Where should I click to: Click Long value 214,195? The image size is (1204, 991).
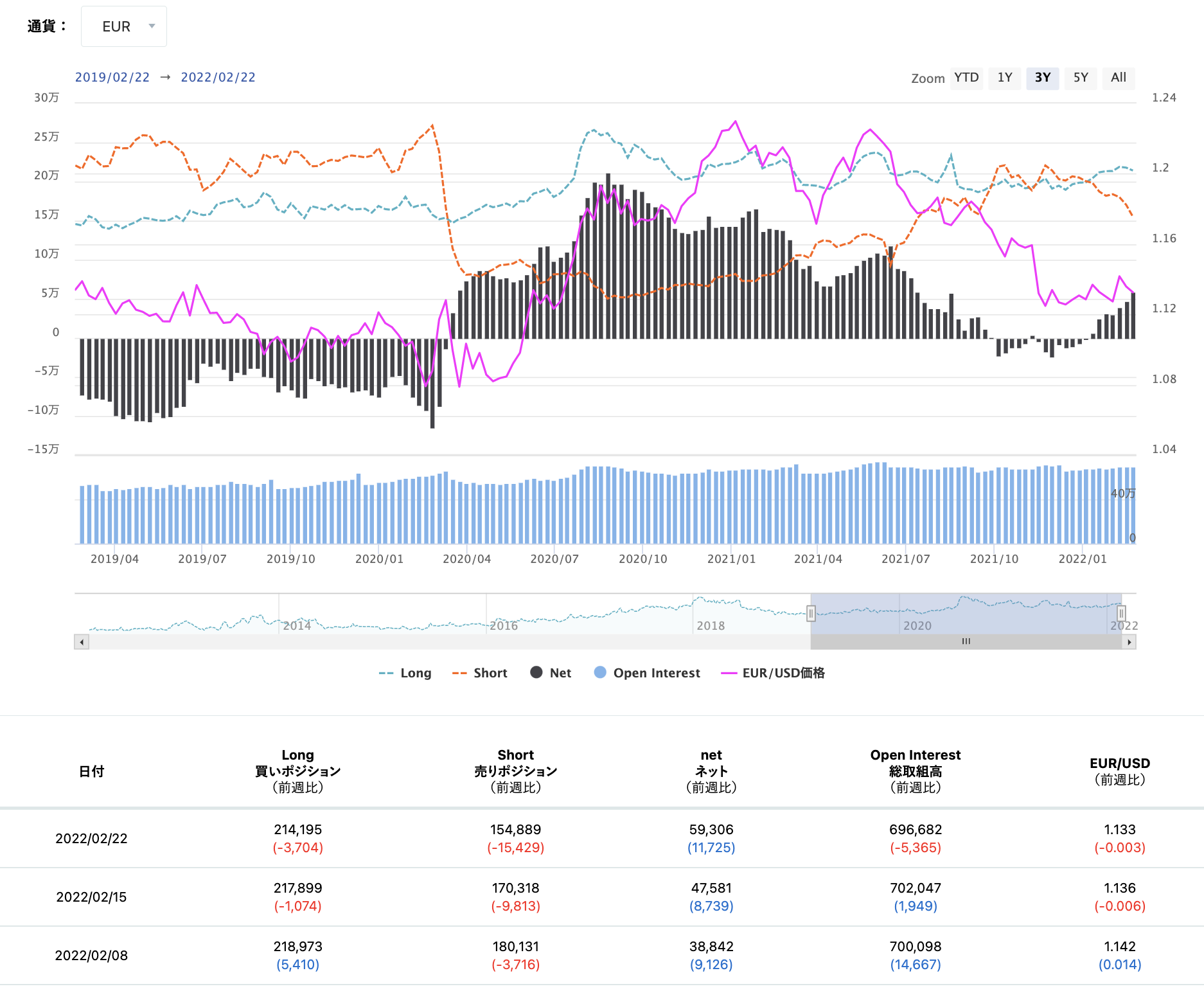click(298, 829)
